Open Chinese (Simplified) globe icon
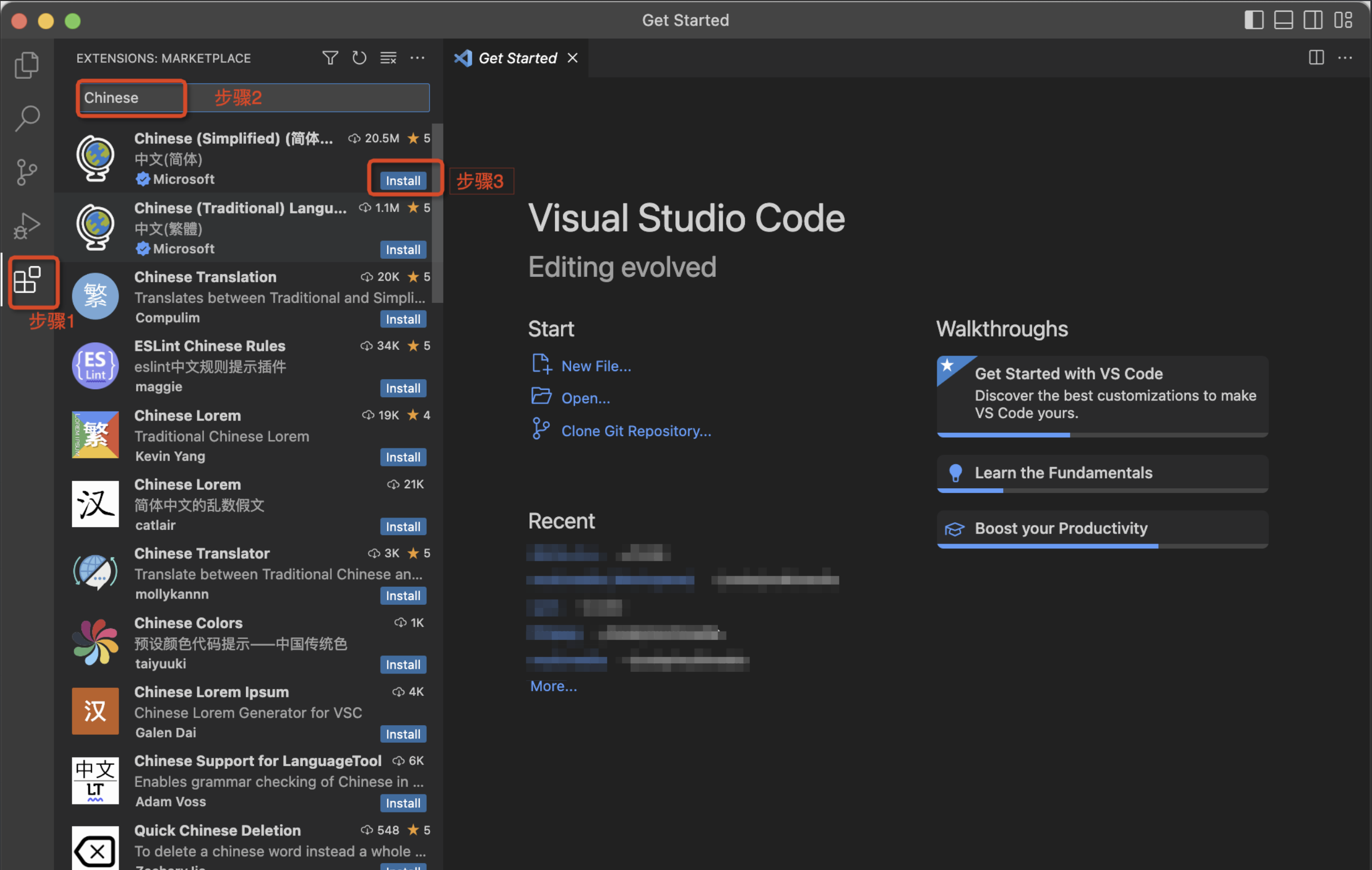1372x870 pixels. (x=95, y=158)
